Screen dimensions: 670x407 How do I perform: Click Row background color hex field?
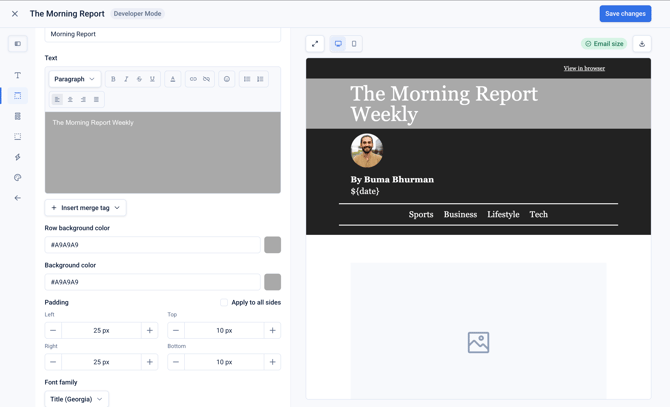click(x=153, y=245)
